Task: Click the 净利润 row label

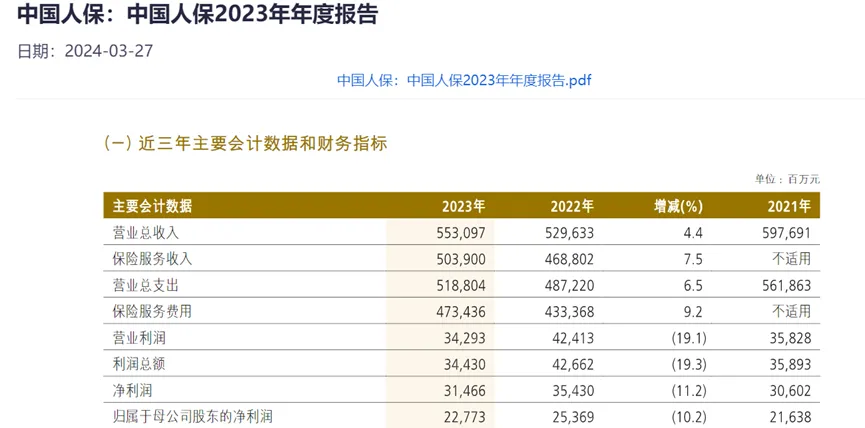Action: (132, 390)
